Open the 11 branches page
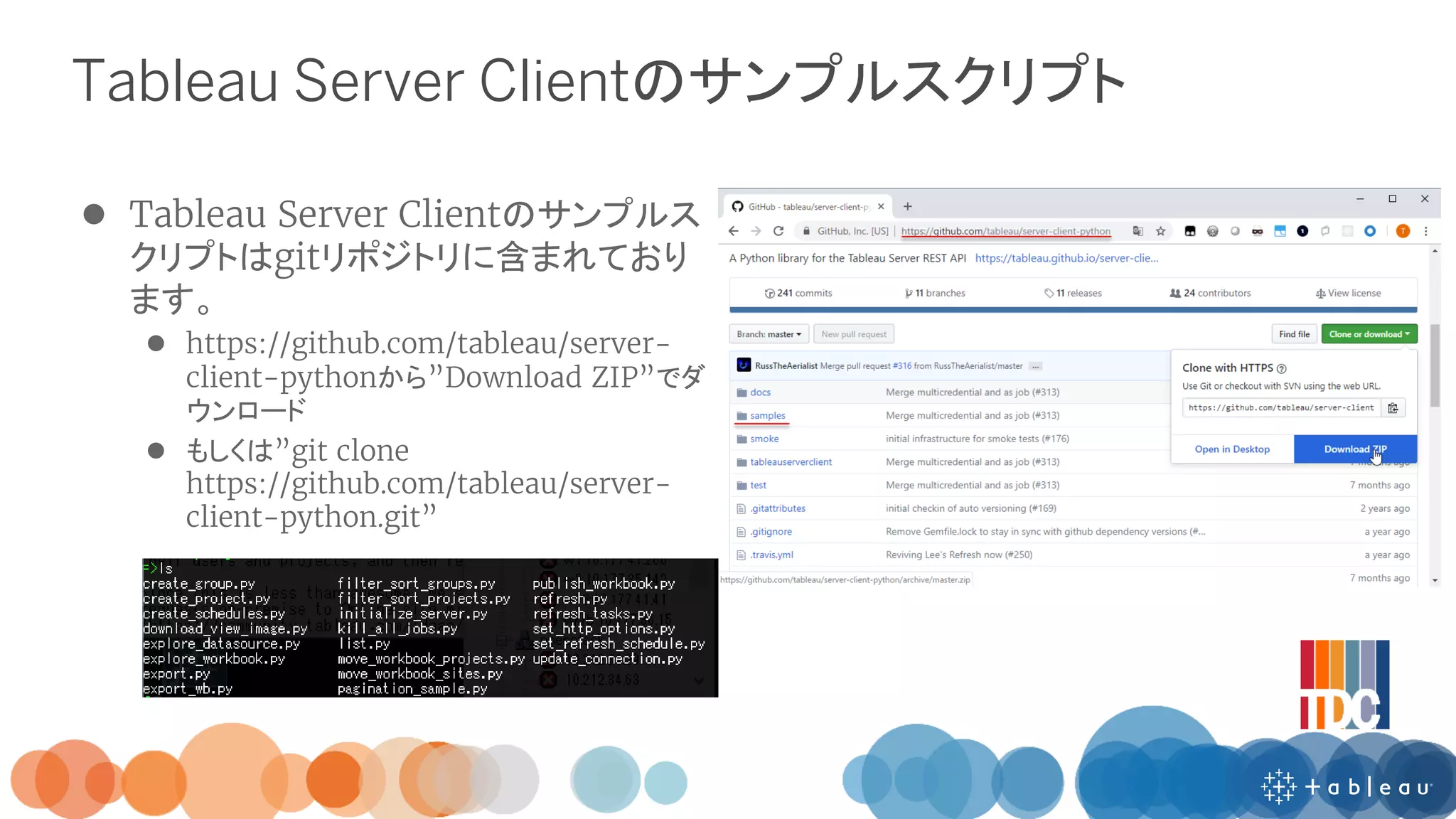The image size is (1456, 819). (934, 293)
